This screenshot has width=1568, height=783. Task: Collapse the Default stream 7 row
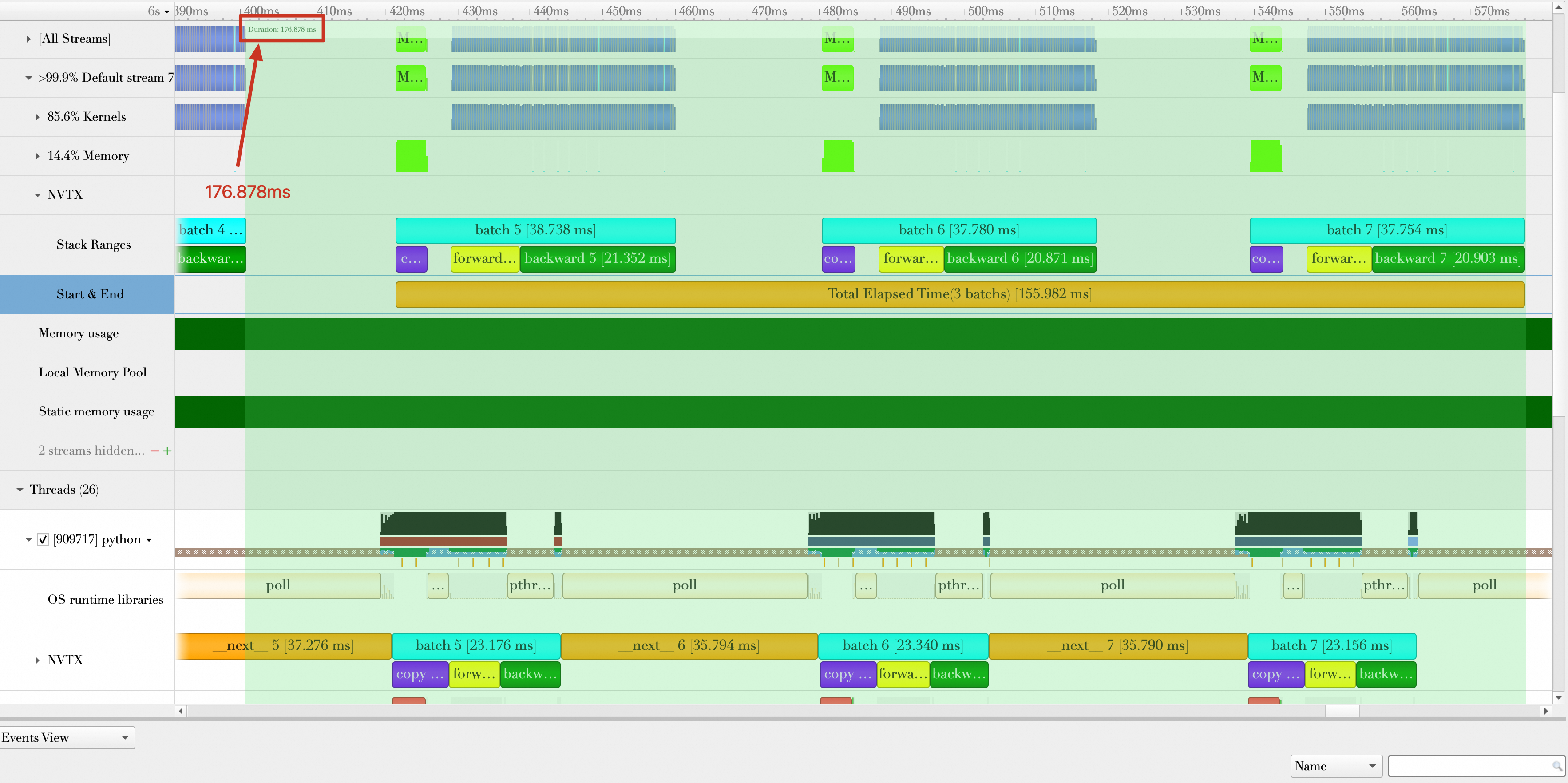[28, 78]
